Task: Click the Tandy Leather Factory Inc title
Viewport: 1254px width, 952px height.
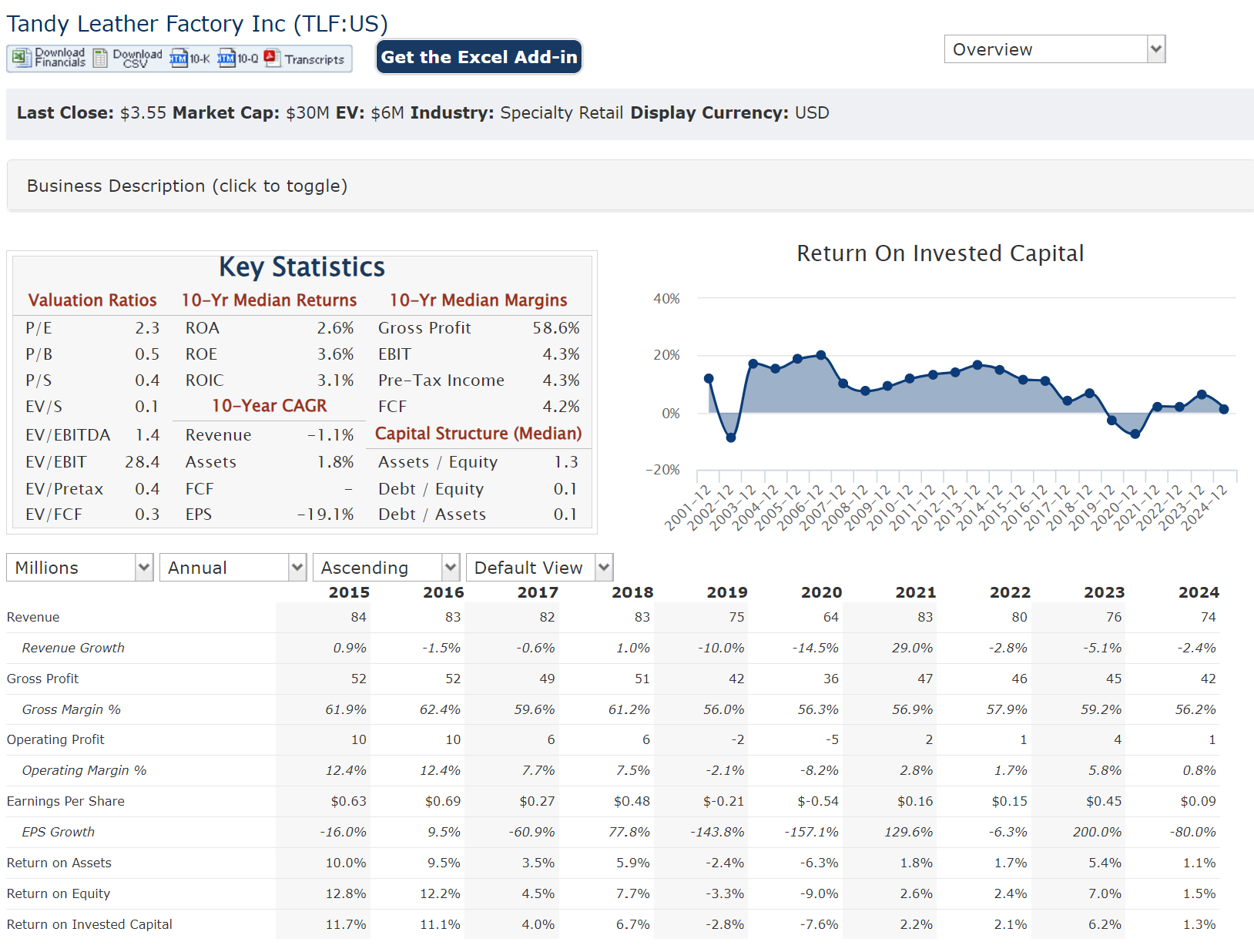Action: point(197,24)
